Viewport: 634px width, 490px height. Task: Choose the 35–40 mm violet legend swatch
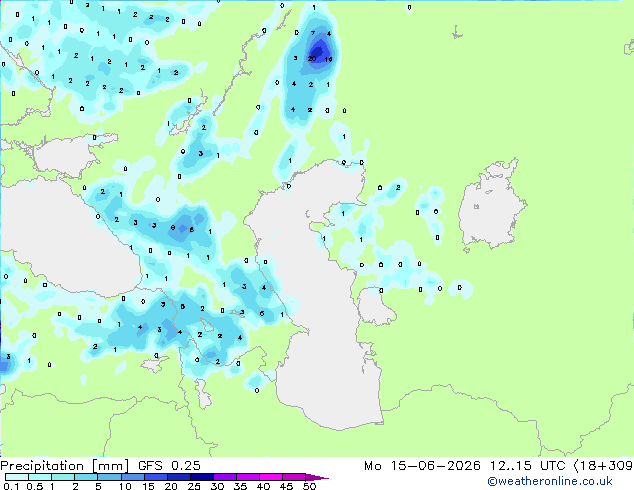click(x=247, y=477)
